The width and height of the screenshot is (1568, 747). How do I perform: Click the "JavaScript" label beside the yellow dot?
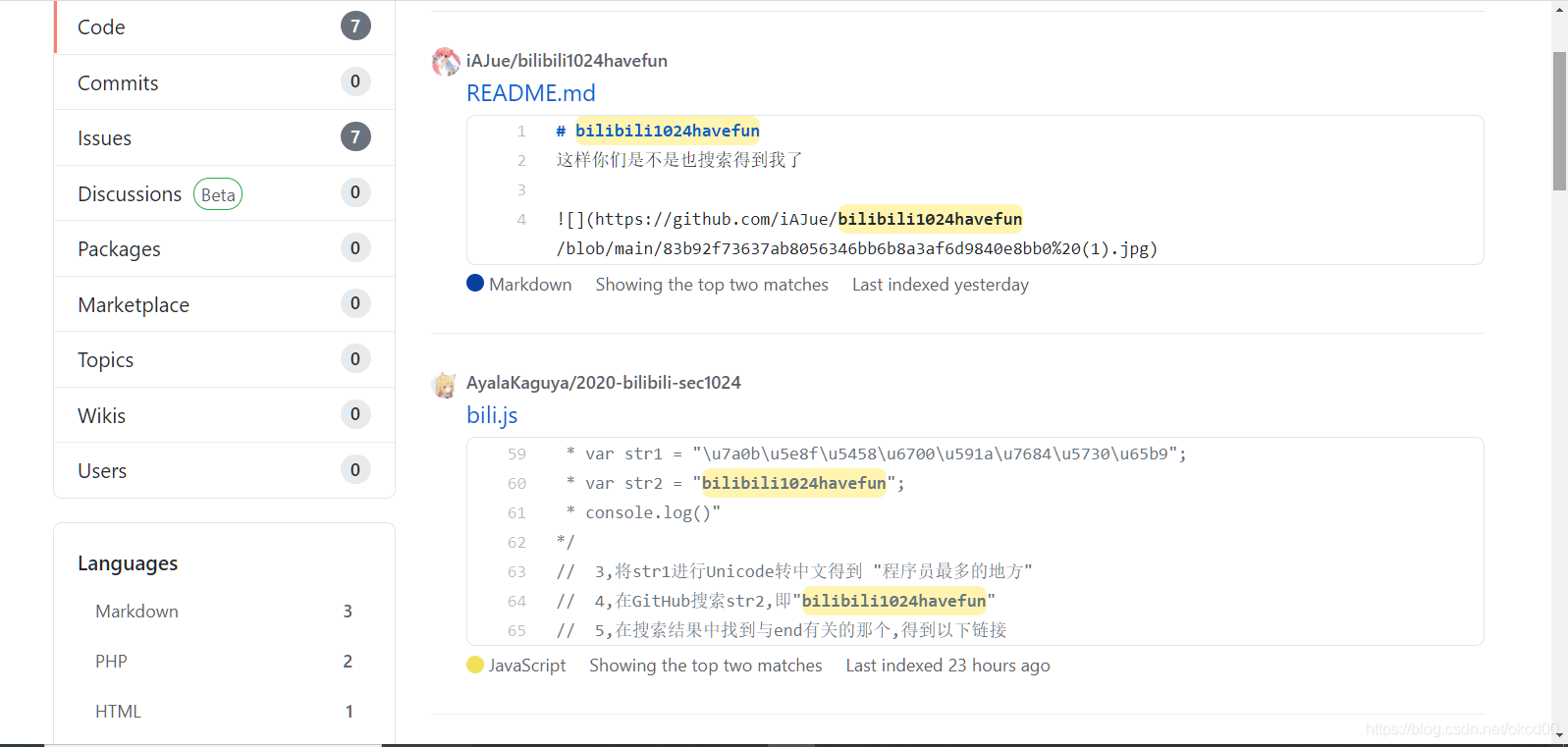pyautogui.click(x=527, y=666)
